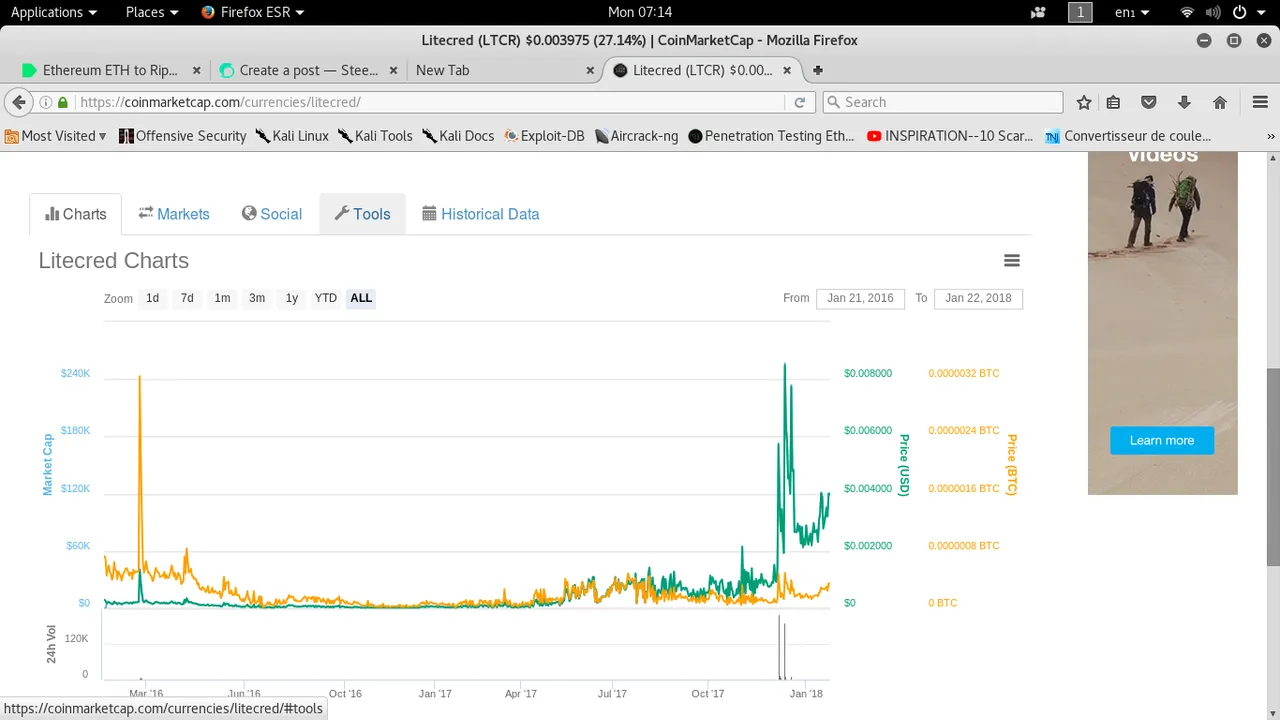The height and width of the screenshot is (720, 1280).
Task: Set chart zoom to YTD
Action: click(x=326, y=298)
